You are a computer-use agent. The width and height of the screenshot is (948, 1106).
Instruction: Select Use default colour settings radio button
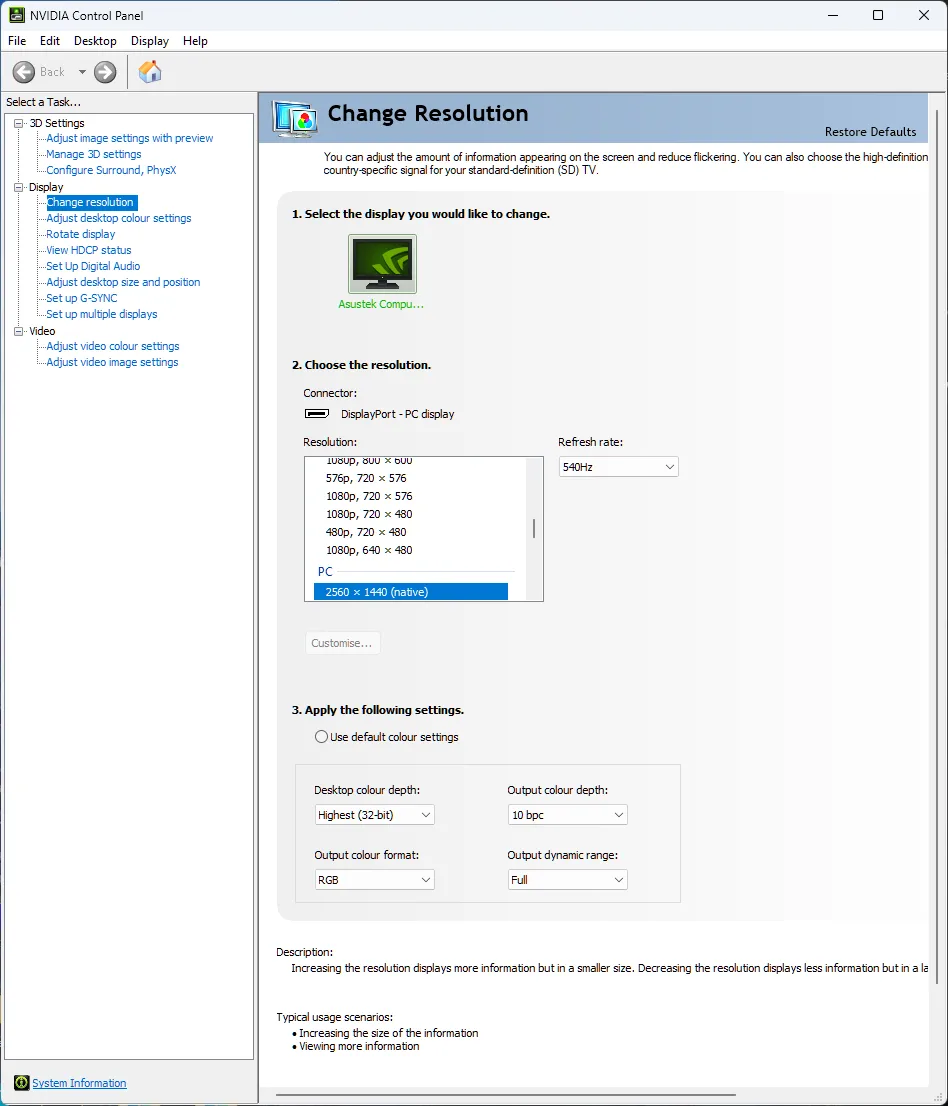[321, 737]
